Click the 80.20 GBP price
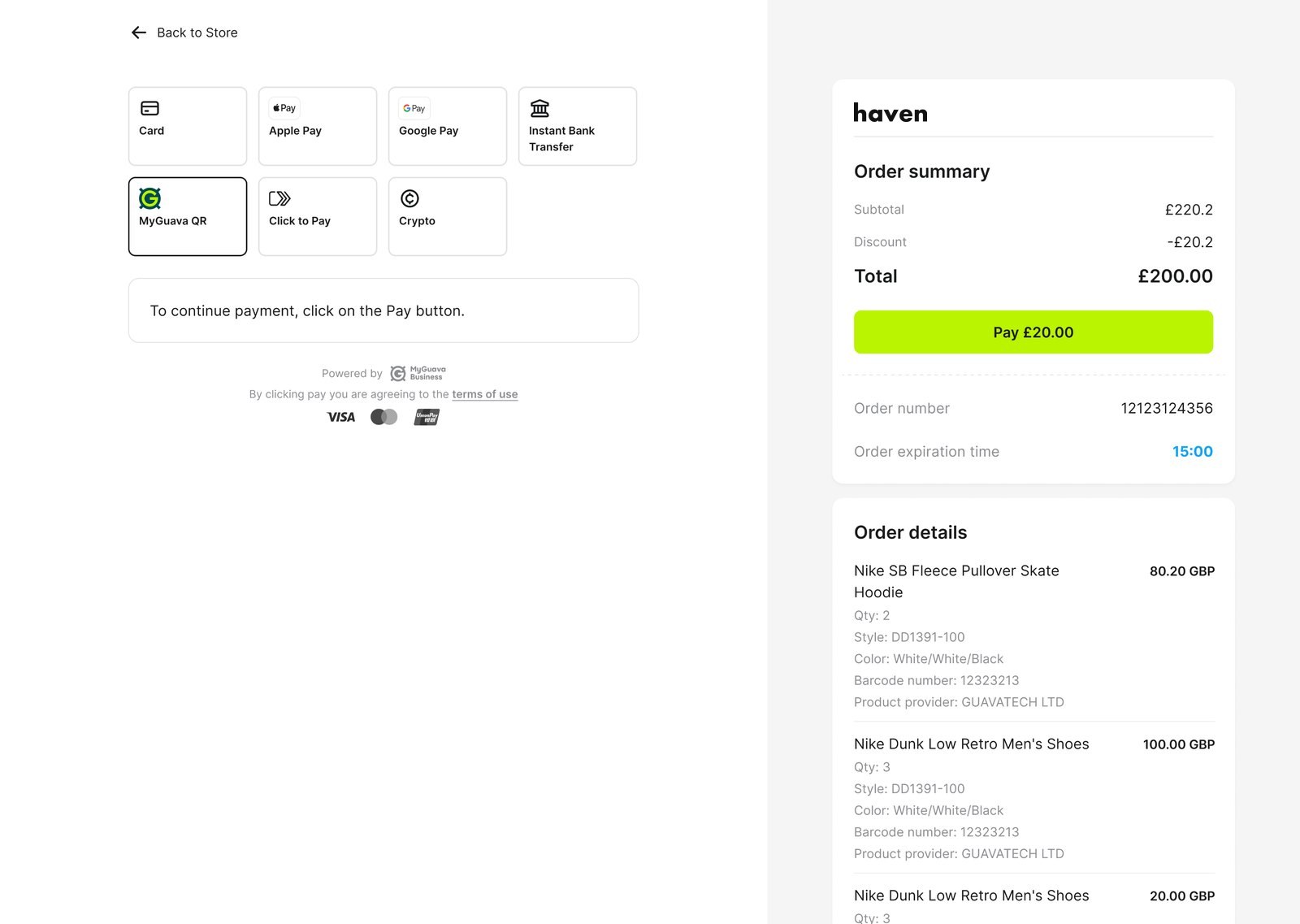 coord(1182,571)
